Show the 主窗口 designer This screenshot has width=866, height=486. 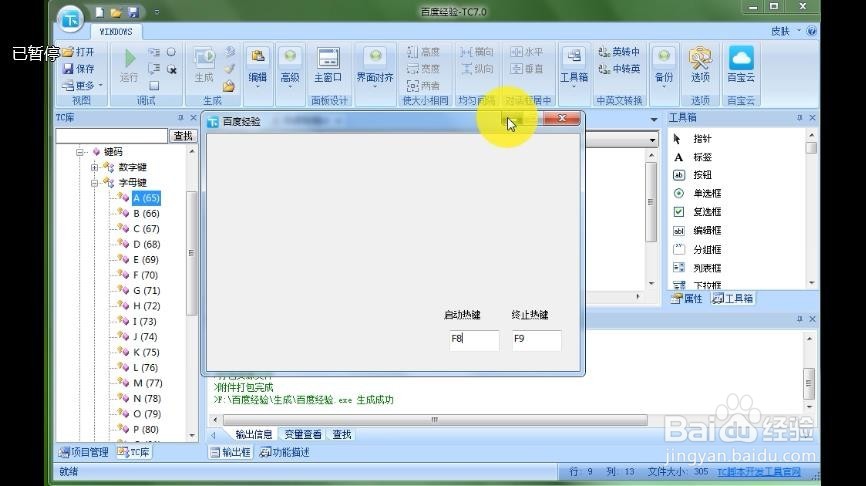pos(328,65)
